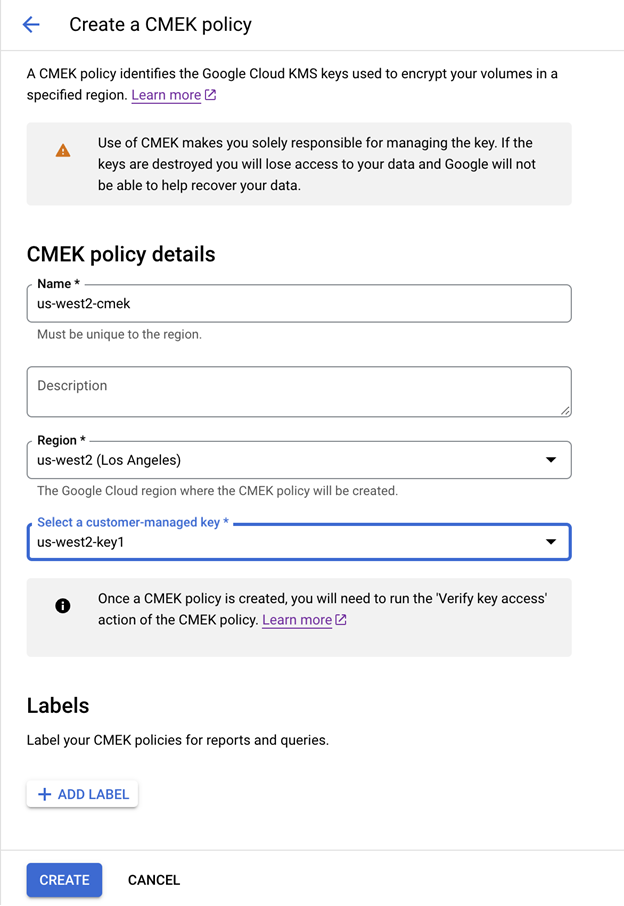
Task: Focus the Name field containing us-west2-cmek
Action: pos(298,304)
